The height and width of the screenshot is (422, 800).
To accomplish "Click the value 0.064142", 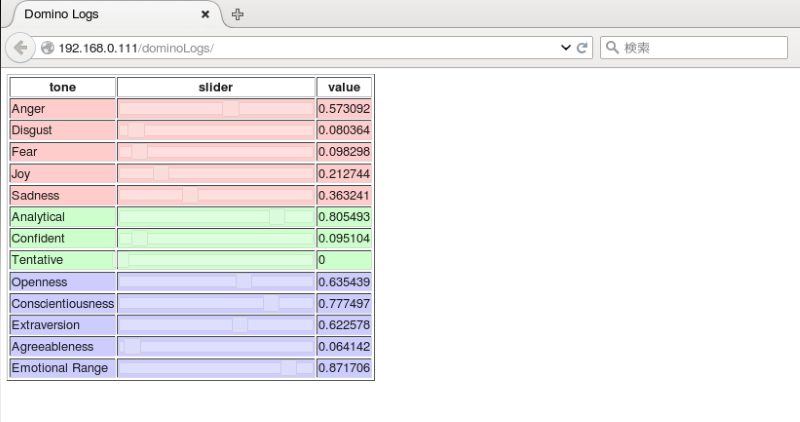I will click(x=344, y=346).
